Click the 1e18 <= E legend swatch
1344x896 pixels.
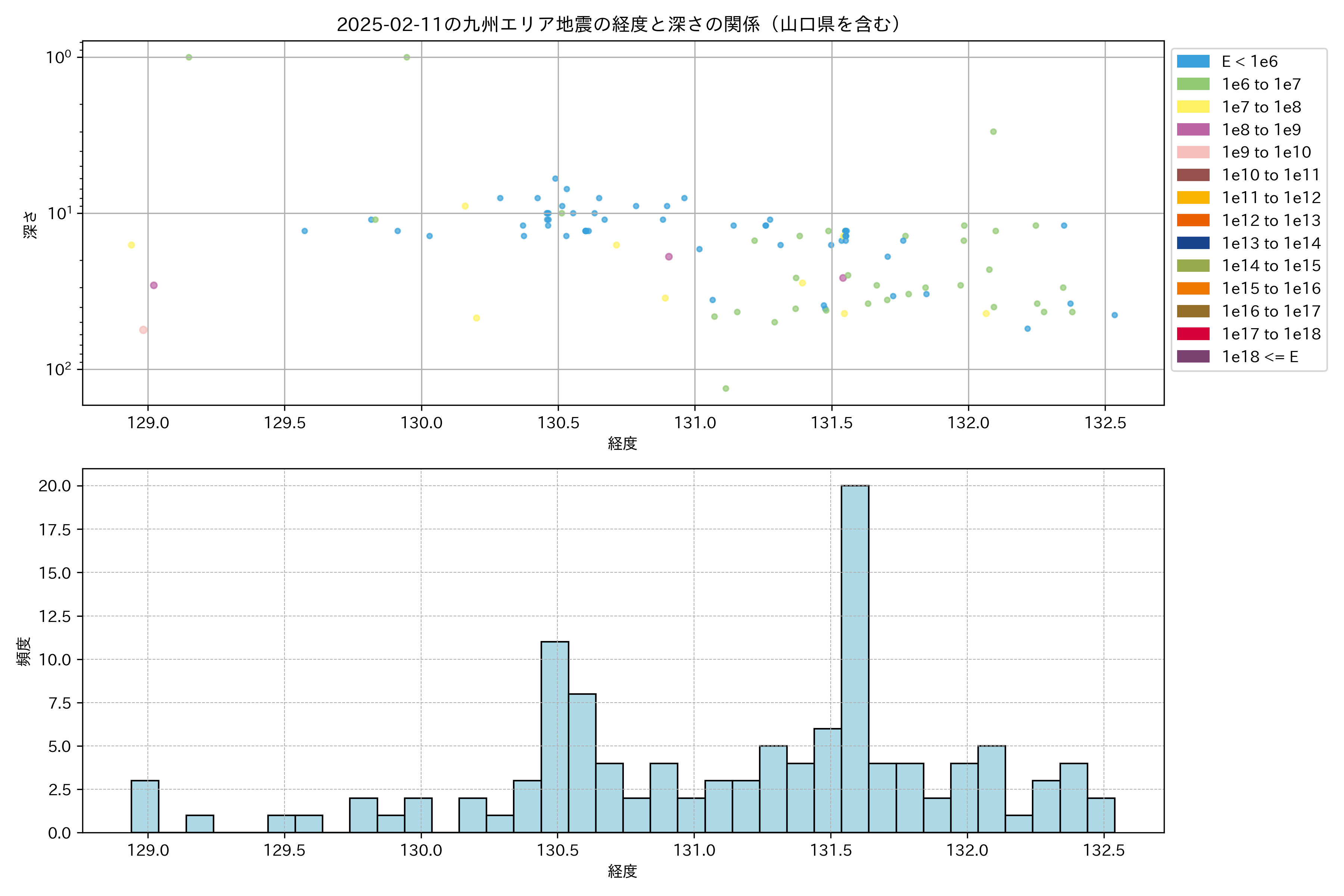(1192, 357)
